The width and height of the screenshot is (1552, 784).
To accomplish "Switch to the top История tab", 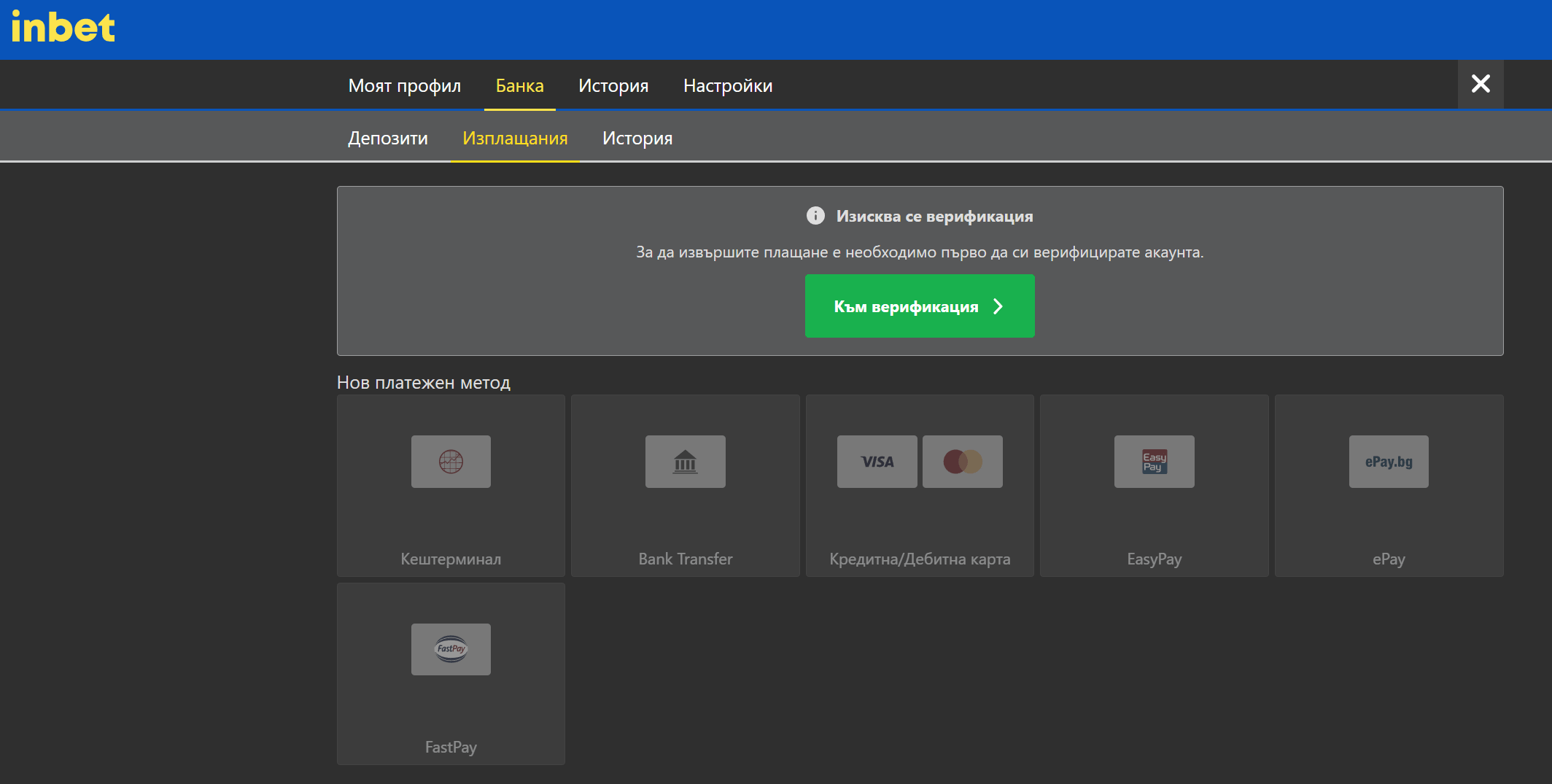I will point(613,85).
